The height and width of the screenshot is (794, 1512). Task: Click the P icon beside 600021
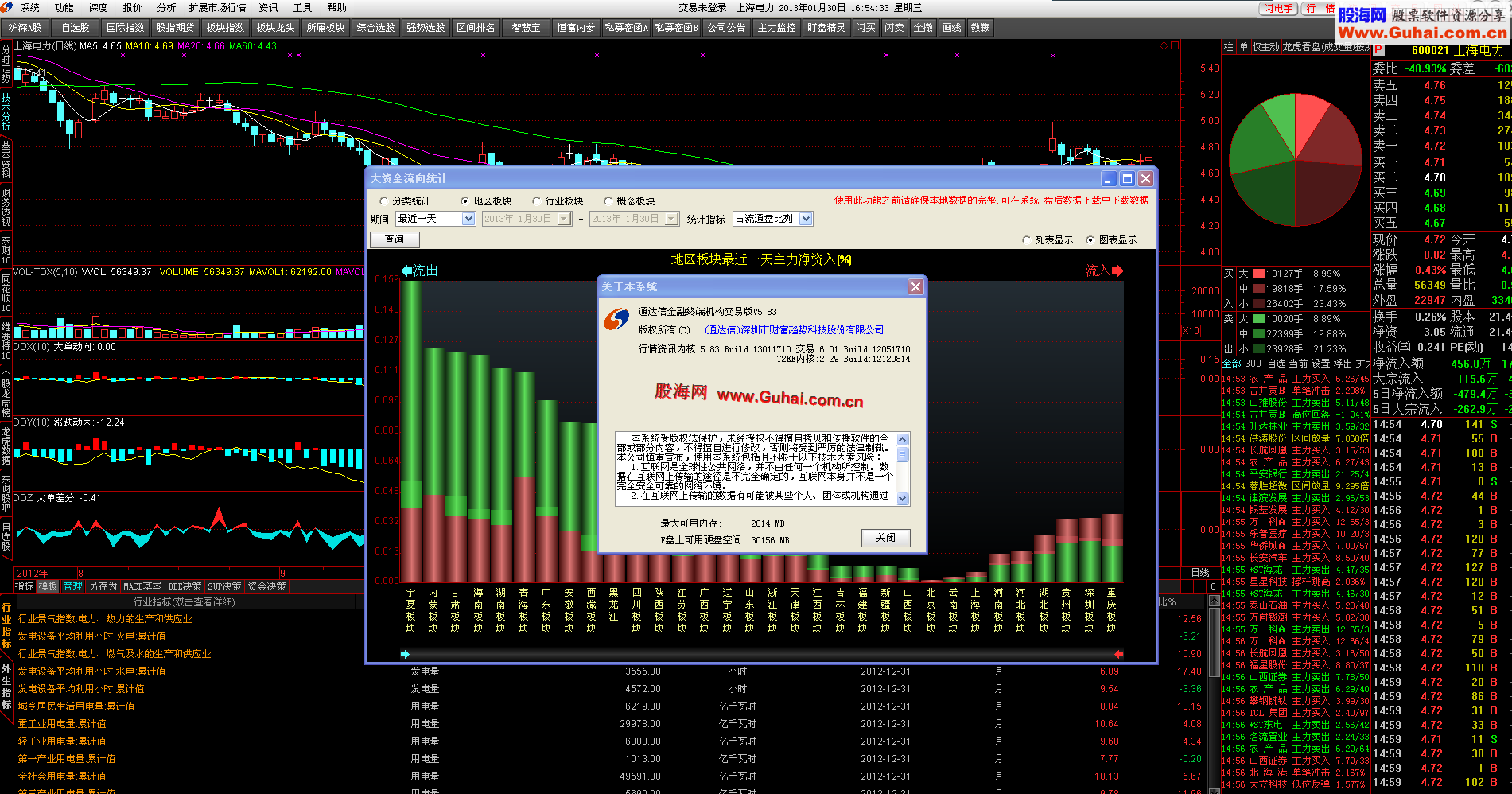1378,50
